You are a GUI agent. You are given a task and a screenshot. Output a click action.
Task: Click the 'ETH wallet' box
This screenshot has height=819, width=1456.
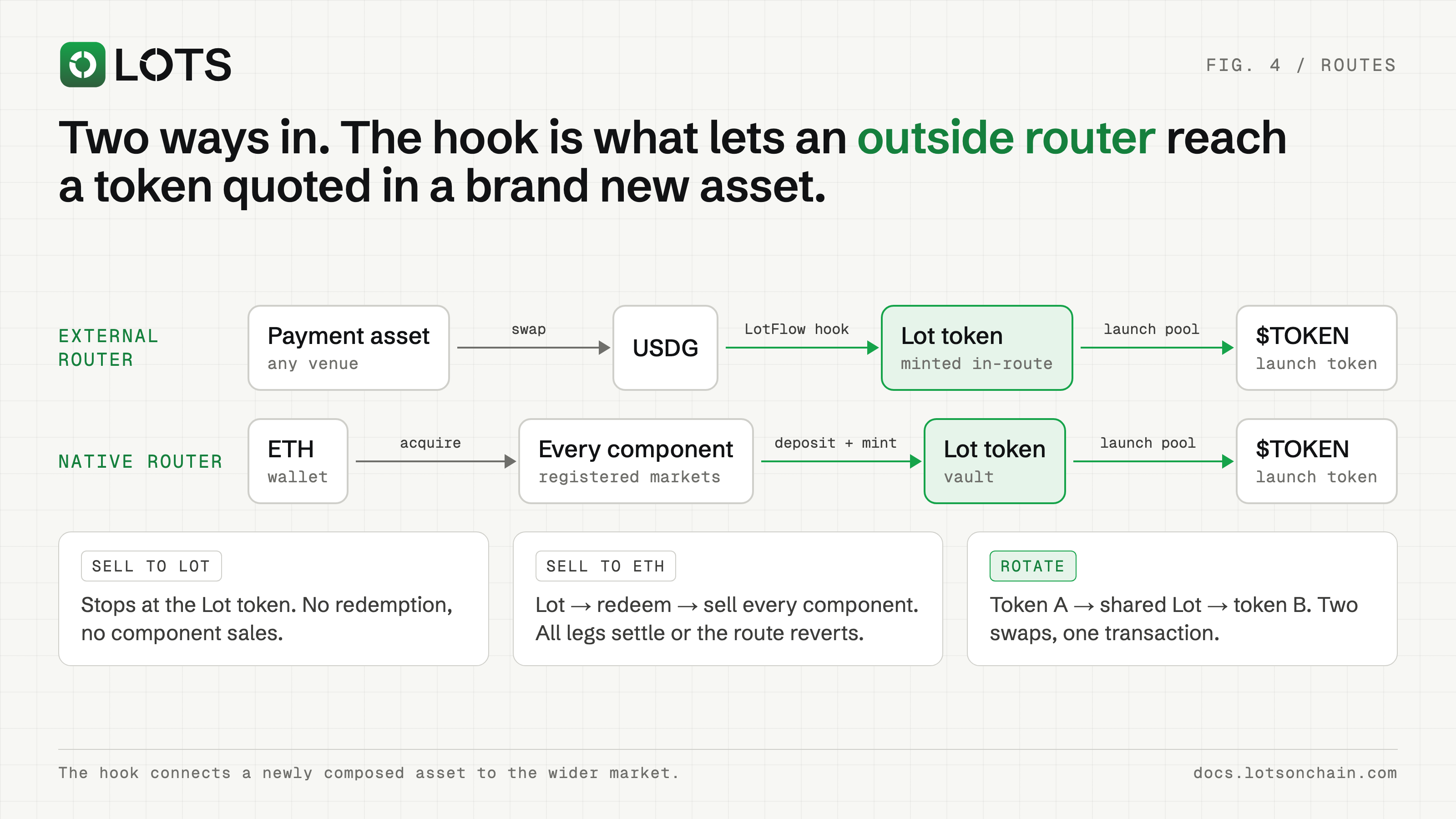[298, 461]
